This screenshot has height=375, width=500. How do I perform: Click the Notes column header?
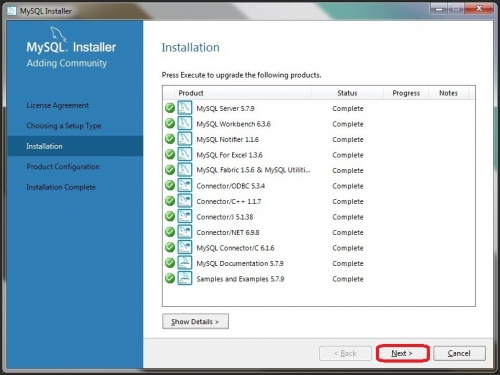click(448, 93)
